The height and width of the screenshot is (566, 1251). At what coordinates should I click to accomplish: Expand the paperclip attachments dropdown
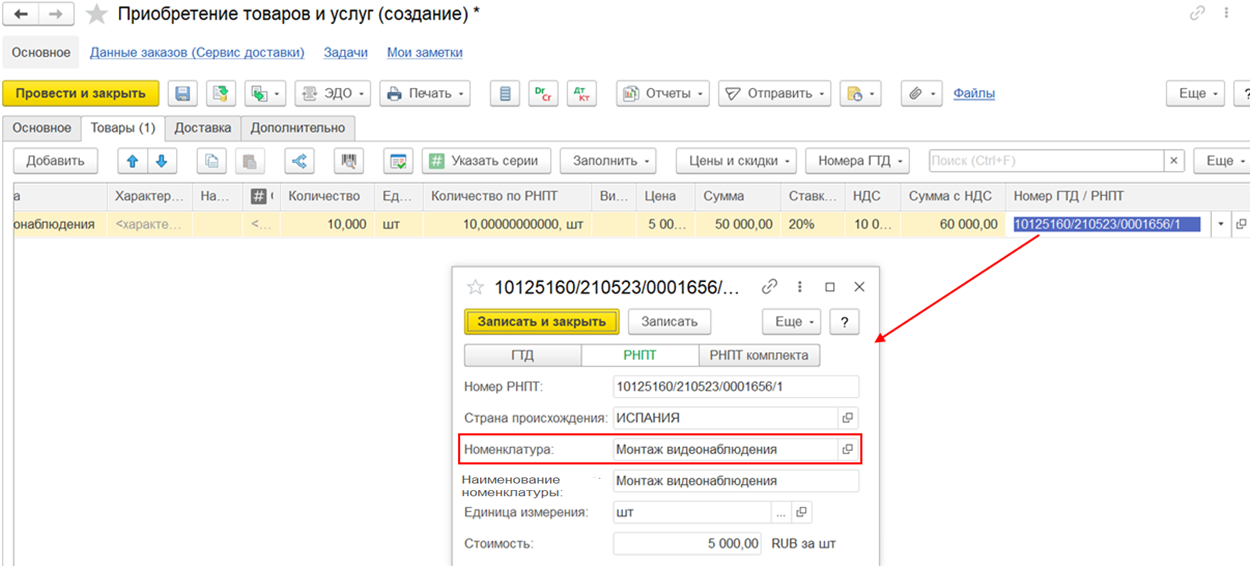pyautogui.click(x=921, y=93)
